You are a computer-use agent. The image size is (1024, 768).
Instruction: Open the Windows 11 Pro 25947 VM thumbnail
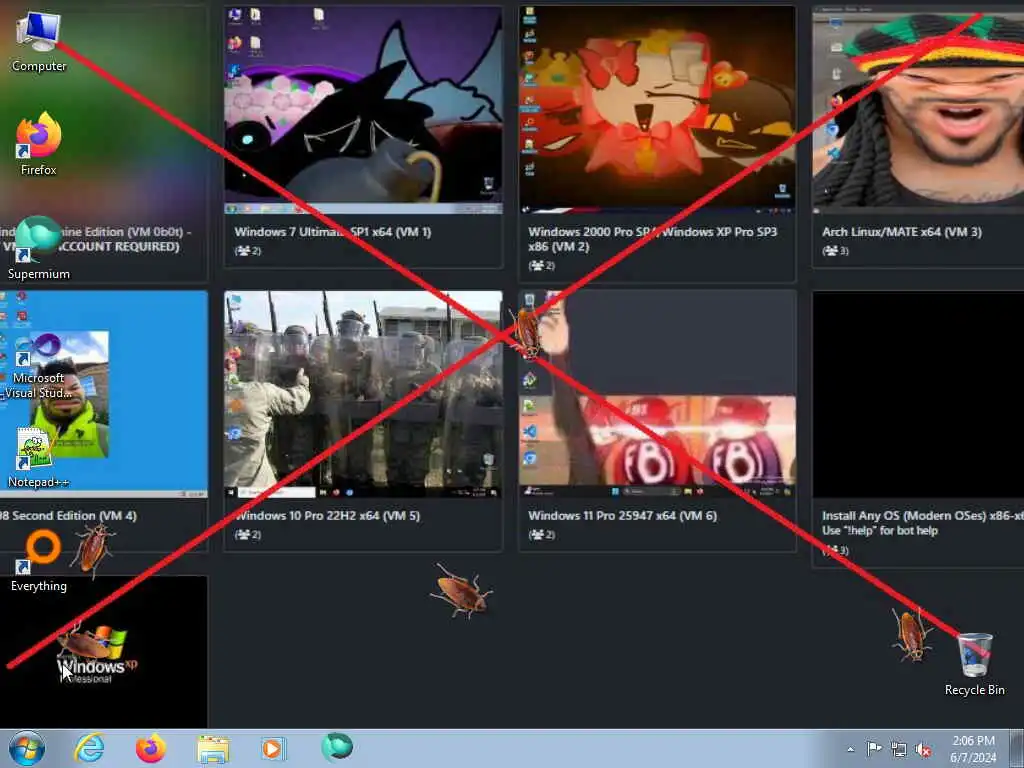coord(657,394)
